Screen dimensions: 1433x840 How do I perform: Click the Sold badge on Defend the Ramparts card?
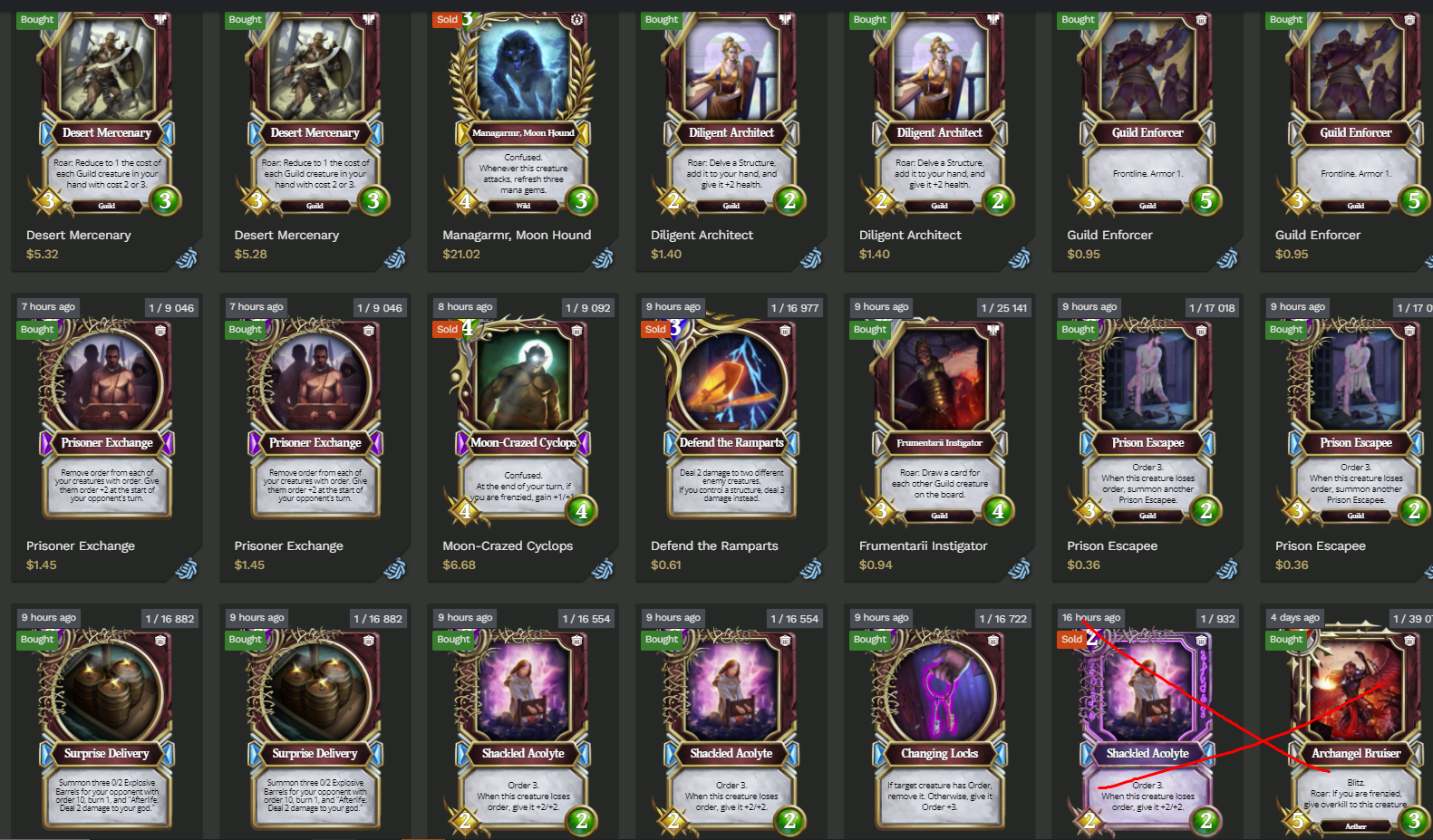point(656,330)
